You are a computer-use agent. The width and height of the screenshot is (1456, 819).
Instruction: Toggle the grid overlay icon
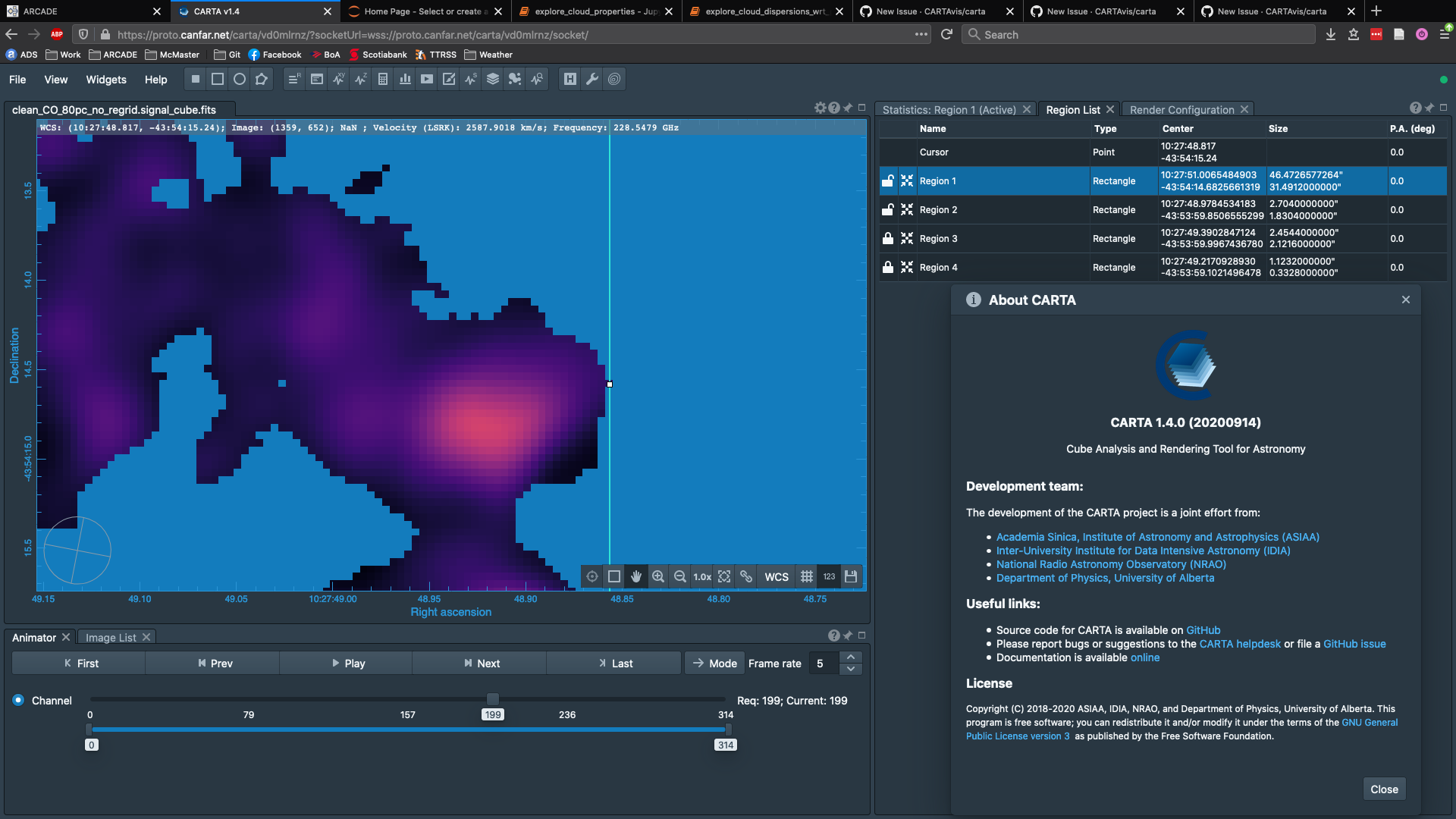tap(807, 576)
